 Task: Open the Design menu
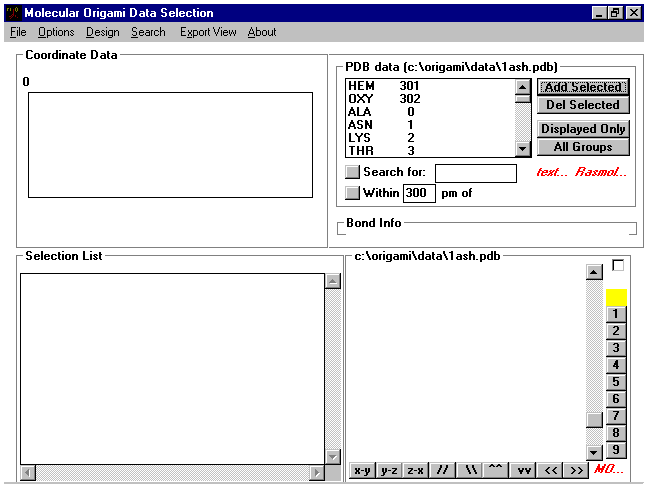coord(102,32)
